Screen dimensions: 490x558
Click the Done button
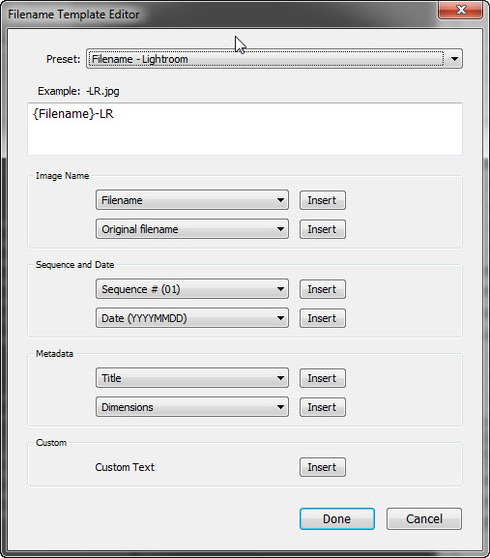337,519
